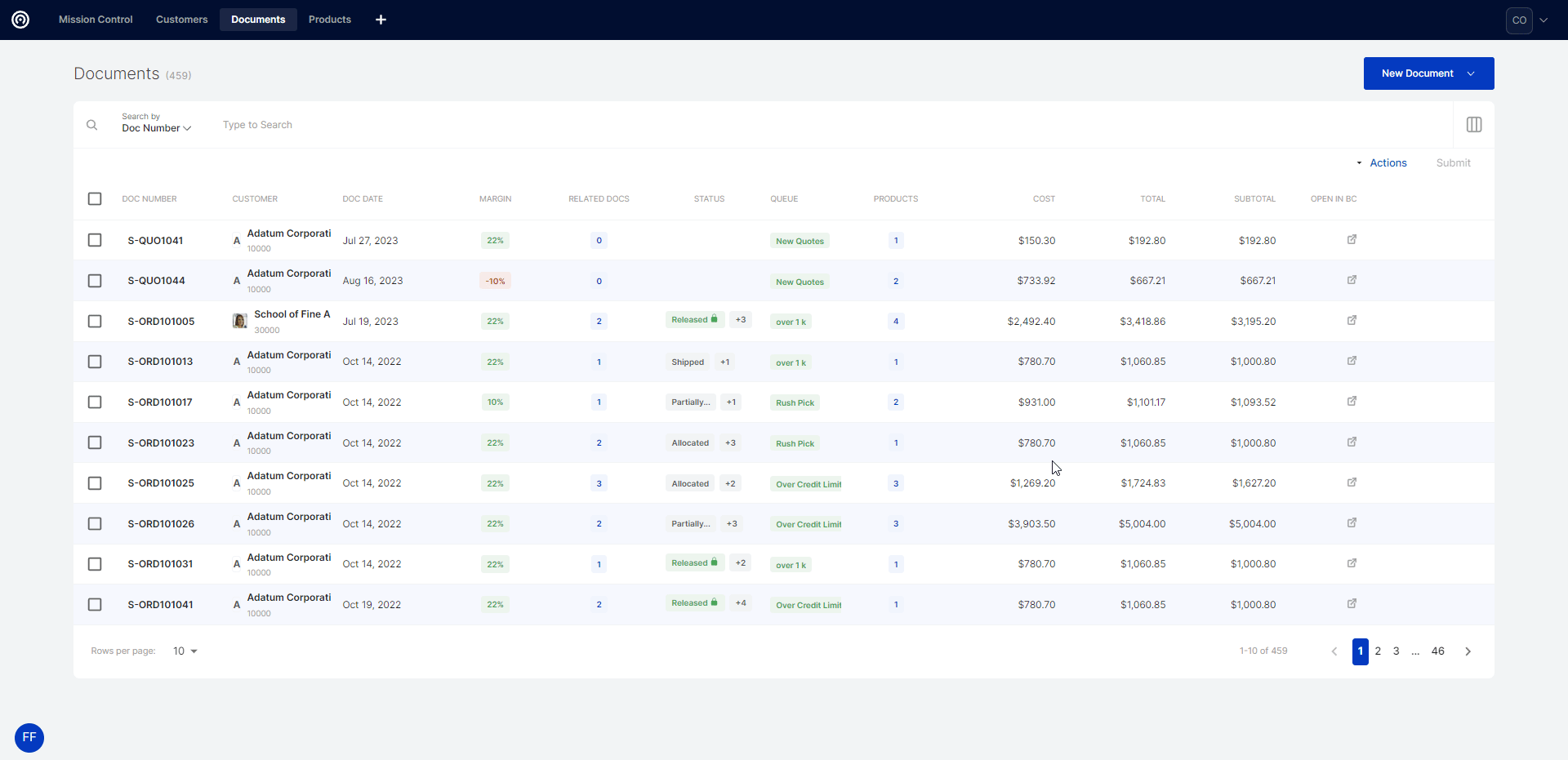This screenshot has width=1568, height=760.
Task: Open column chooser icon beside search bar
Action: click(x=1473, y=125)
